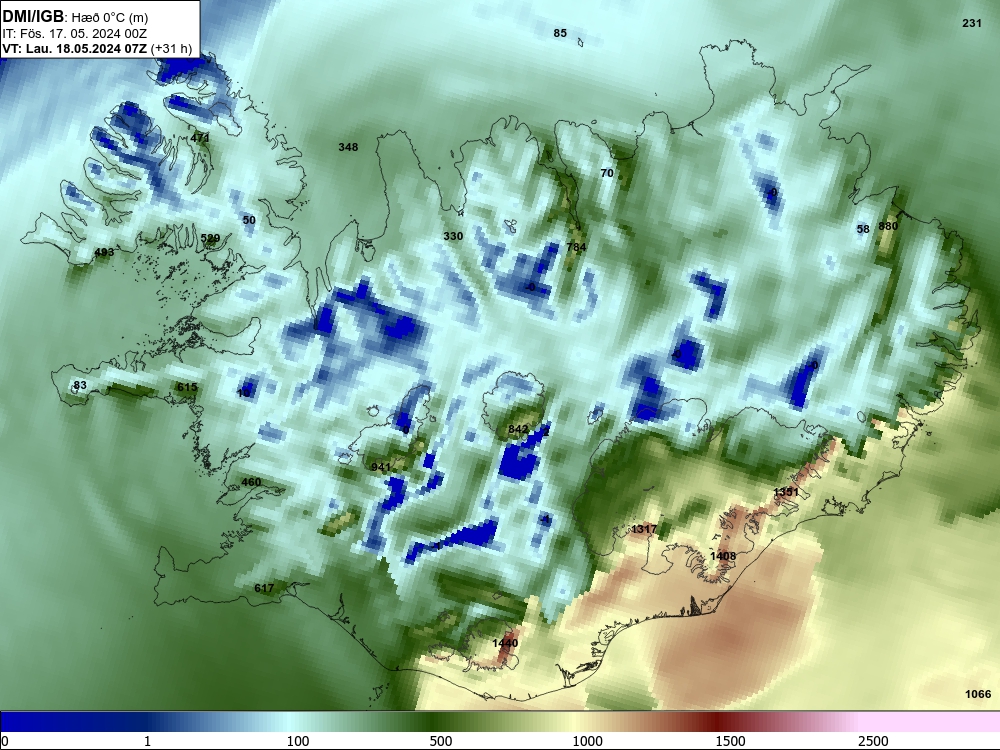This screenshot has width=1000, height=750.
Task: Select the 784 height value
Action: (x=577, y=247)
